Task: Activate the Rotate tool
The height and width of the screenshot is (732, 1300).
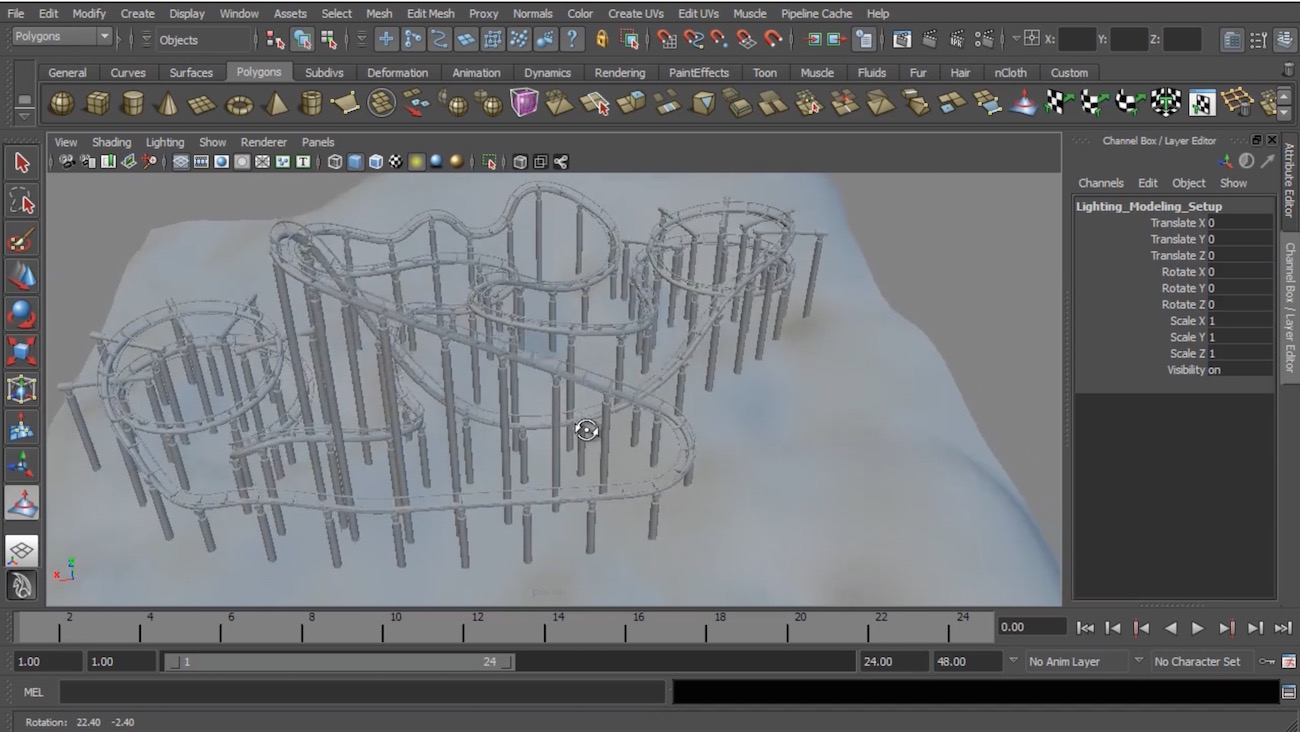Action: [x=21, y=314]
